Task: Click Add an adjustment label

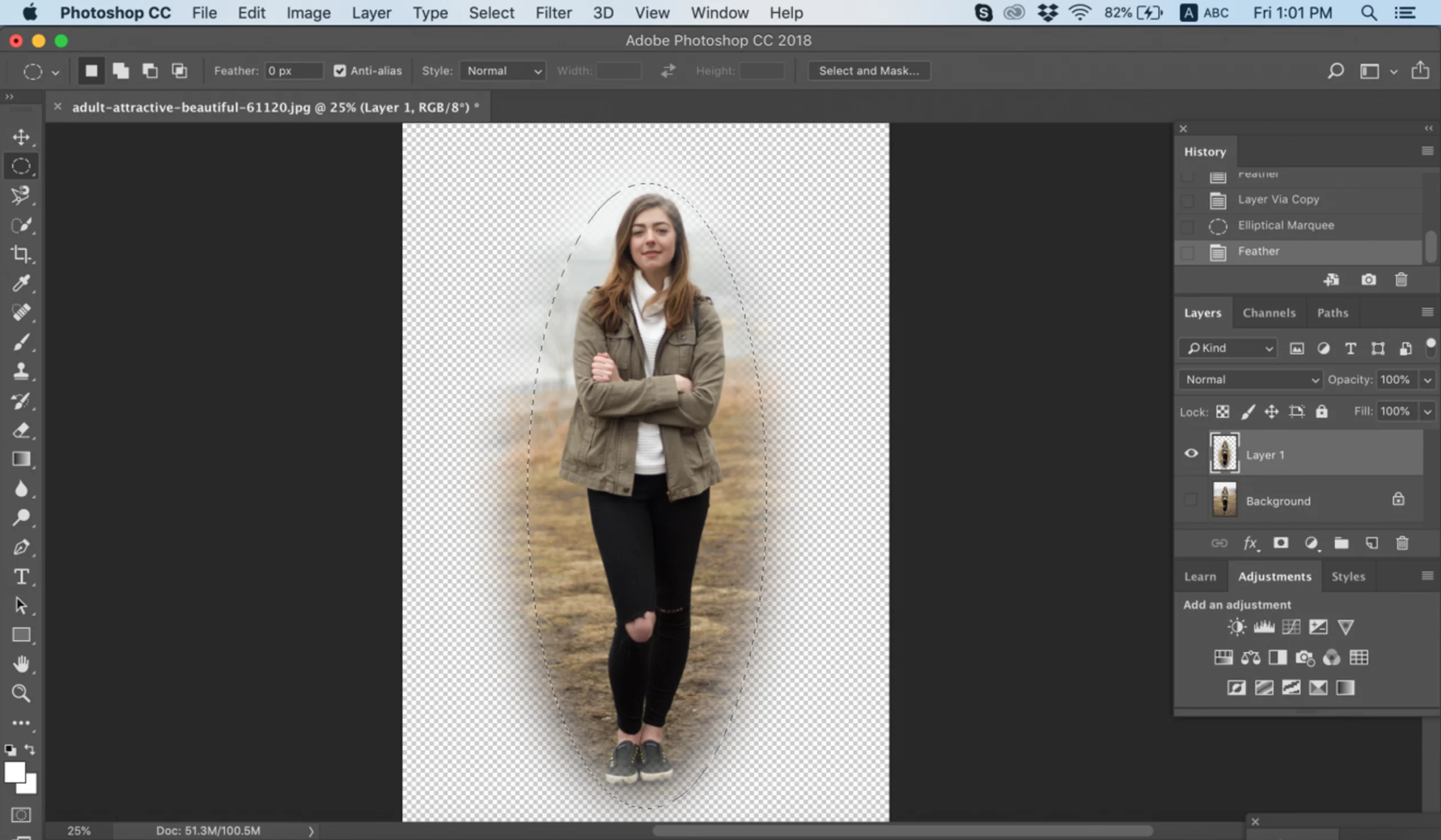Action: 1237,603
